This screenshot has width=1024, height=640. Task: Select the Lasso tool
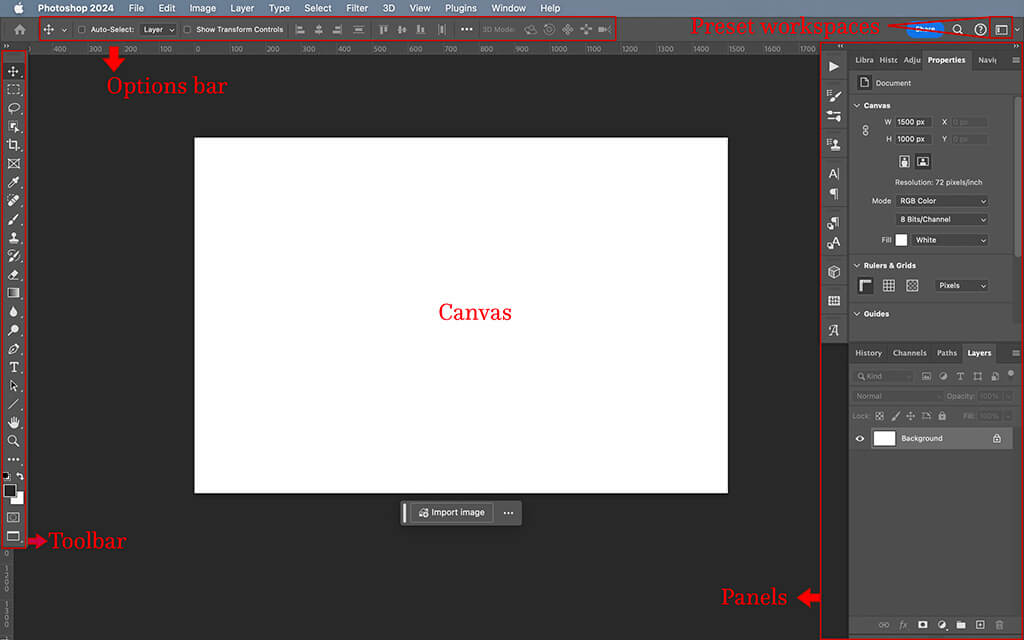point(14,108)
